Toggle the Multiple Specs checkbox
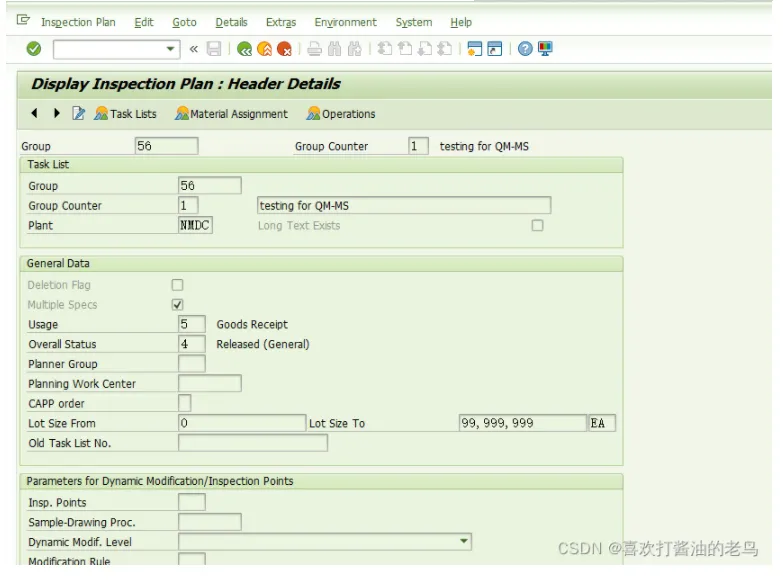 click(177, 305)
